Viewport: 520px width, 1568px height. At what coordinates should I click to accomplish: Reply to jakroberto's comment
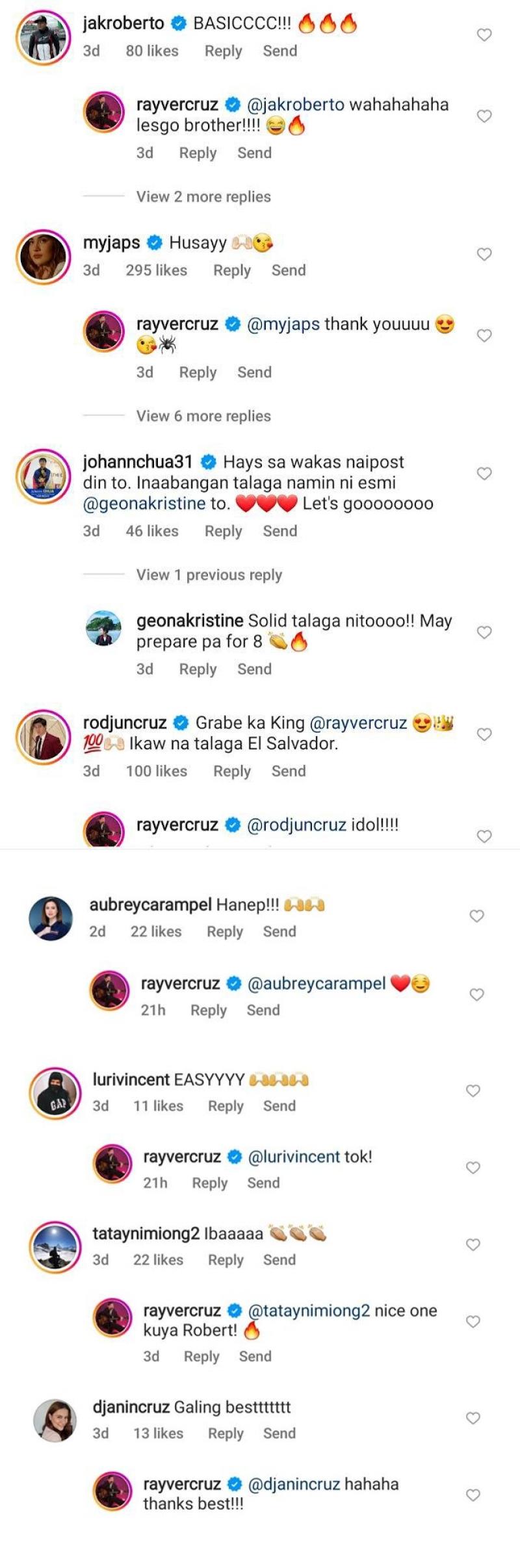coord(223,51)
